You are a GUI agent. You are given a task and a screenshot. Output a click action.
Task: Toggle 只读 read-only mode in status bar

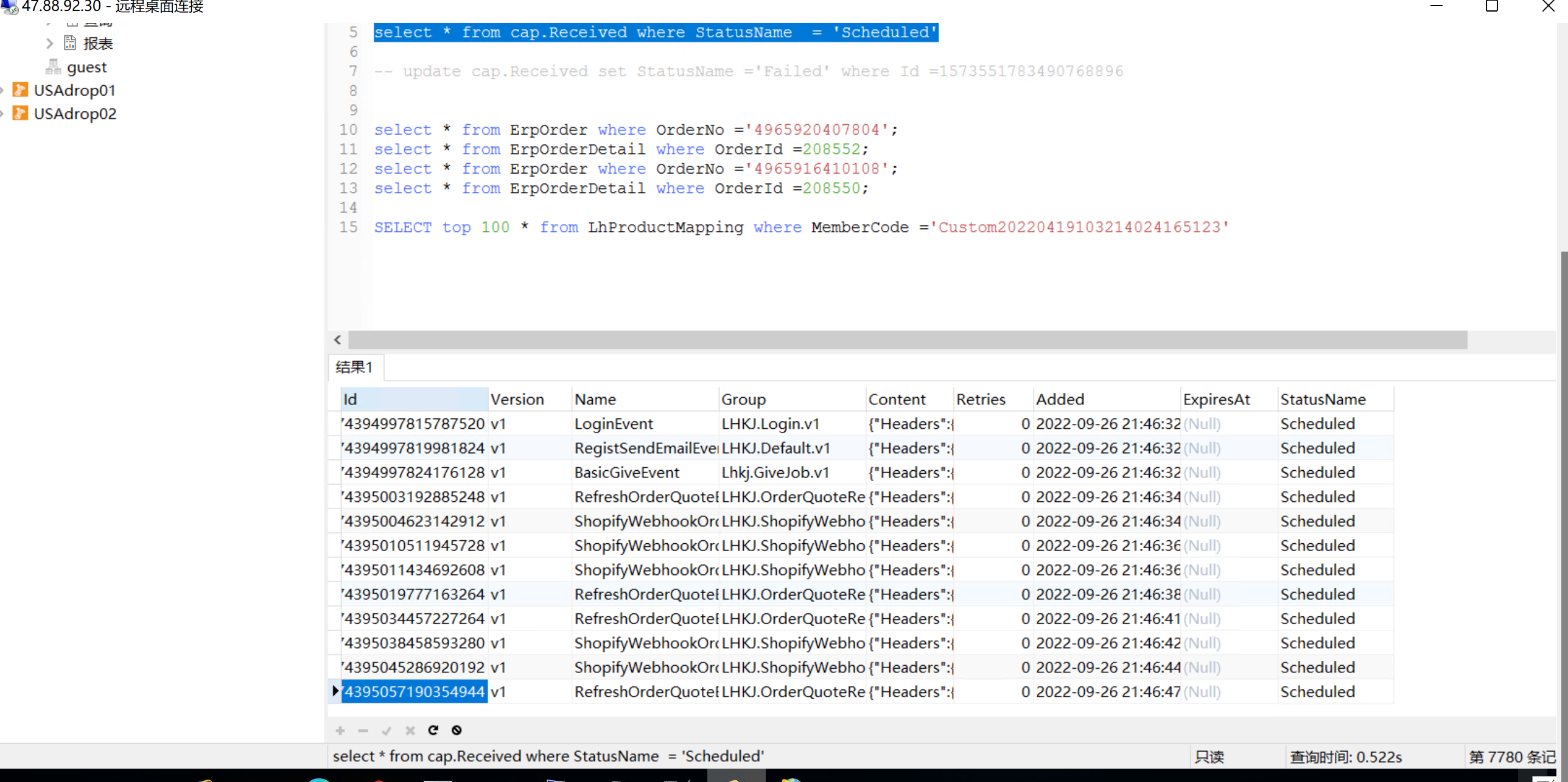tap(1210, 756)
